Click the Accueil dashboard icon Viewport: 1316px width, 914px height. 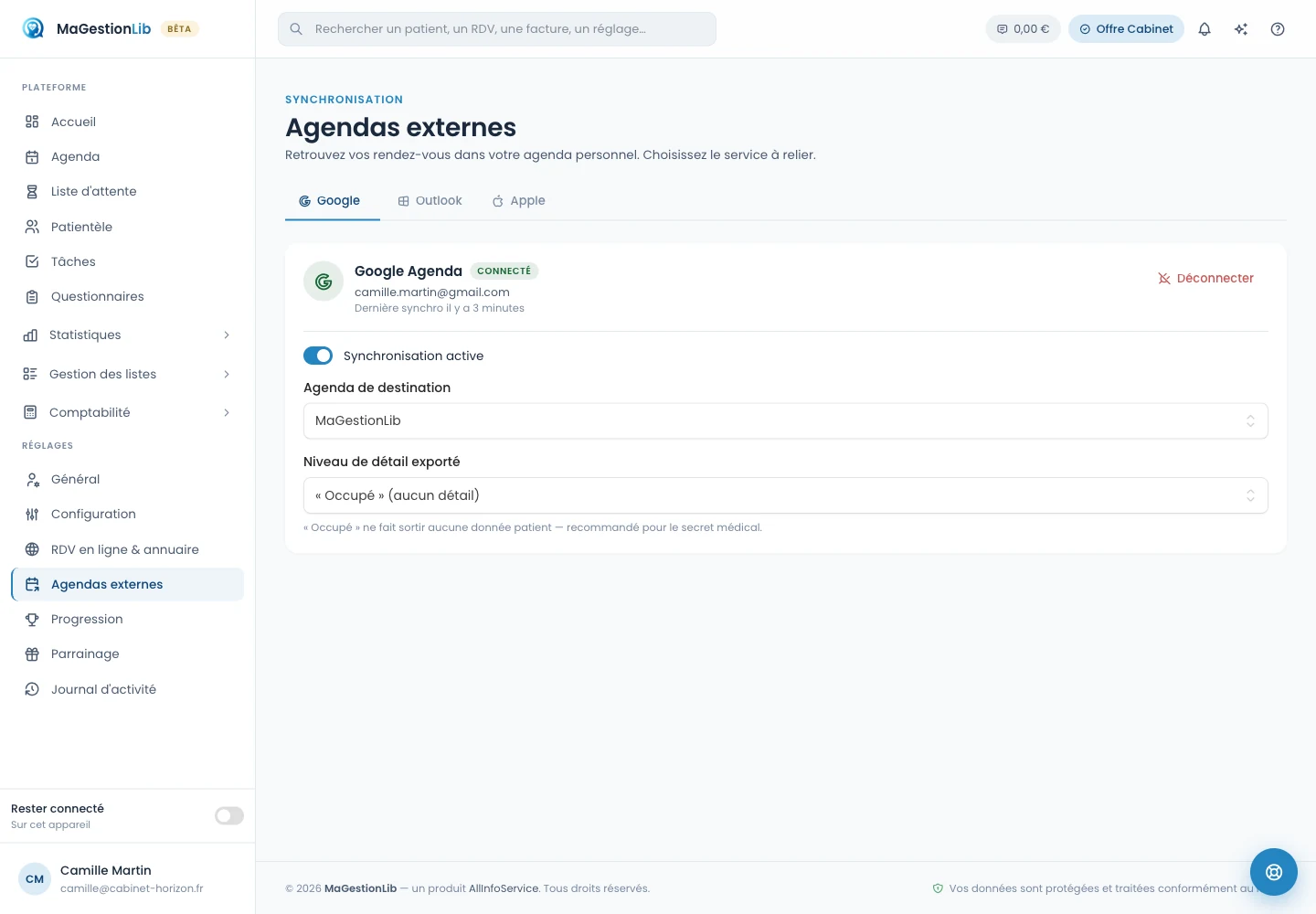coord(32,122)
